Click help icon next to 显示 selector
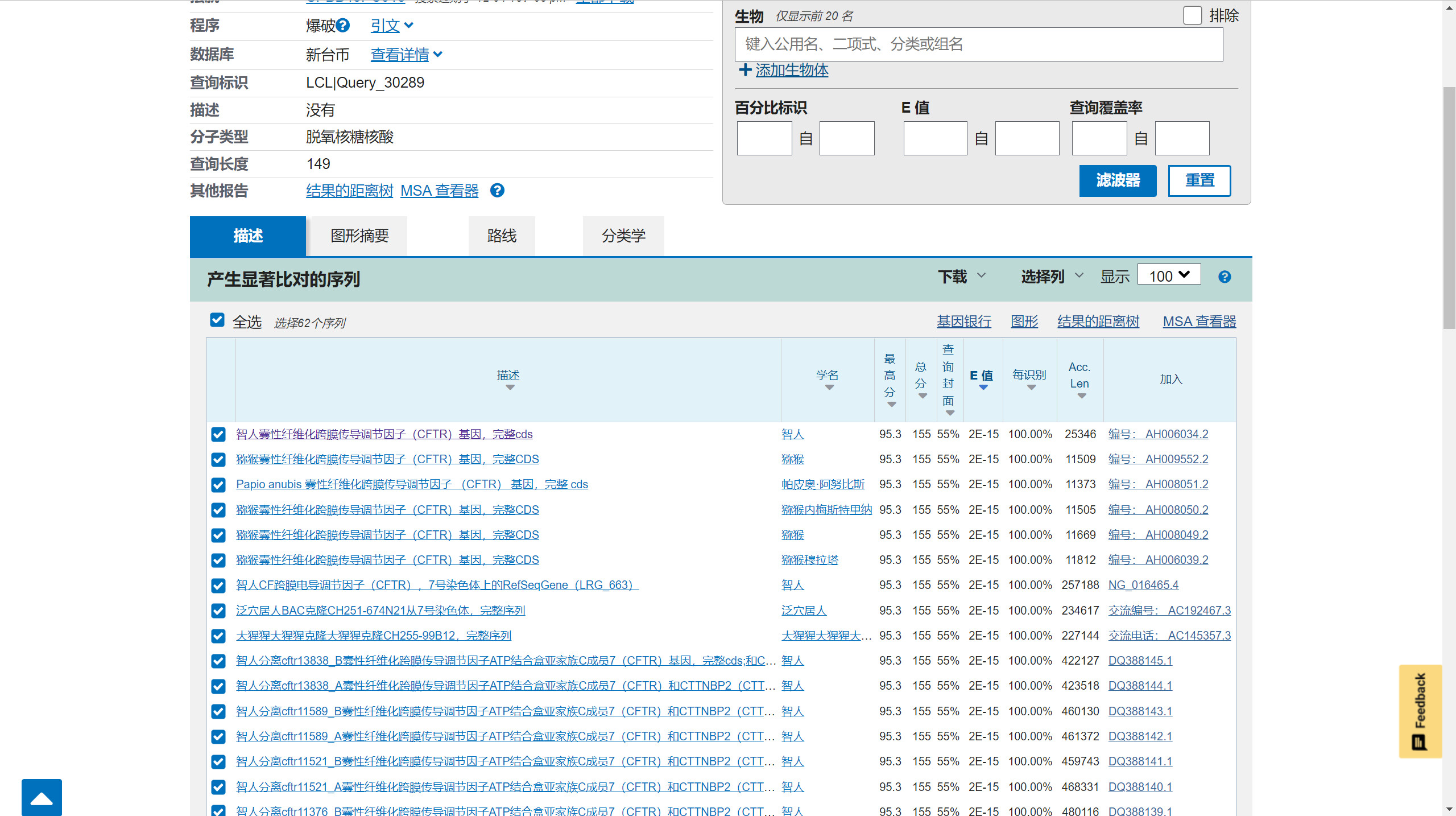 [1225, 277]
